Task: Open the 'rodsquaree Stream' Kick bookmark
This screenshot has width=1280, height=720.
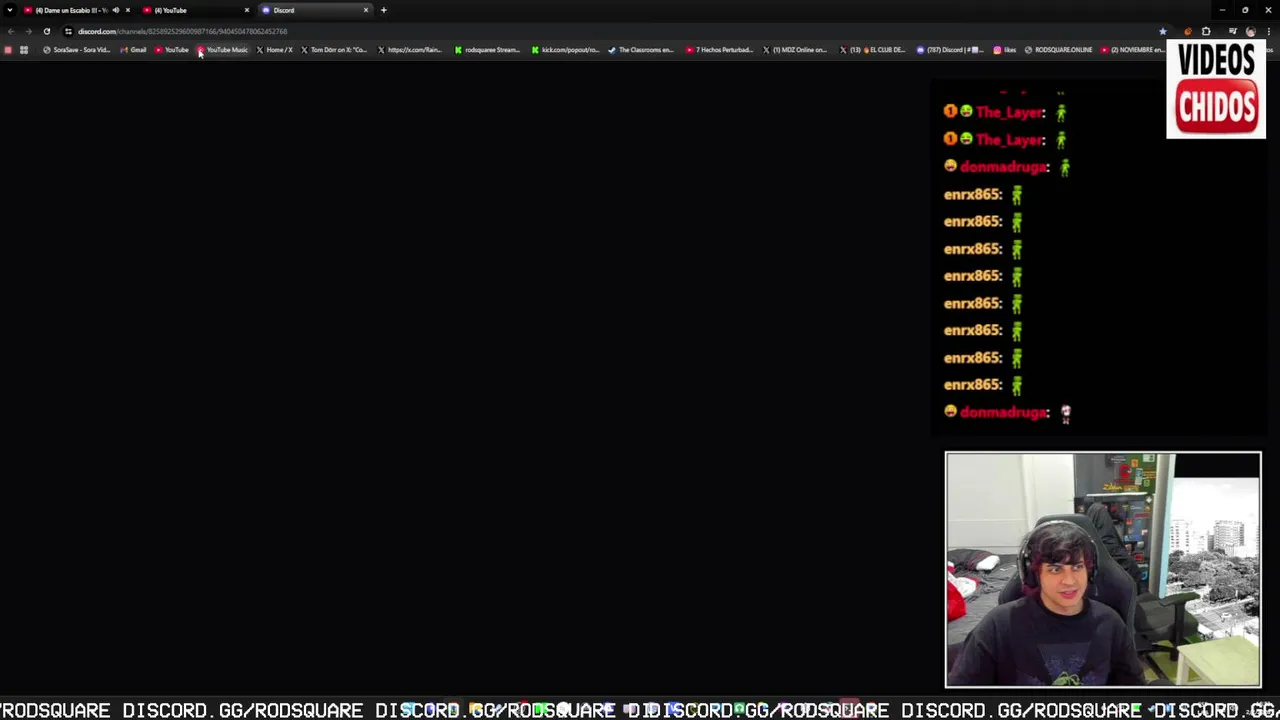Action: point(487,50)
